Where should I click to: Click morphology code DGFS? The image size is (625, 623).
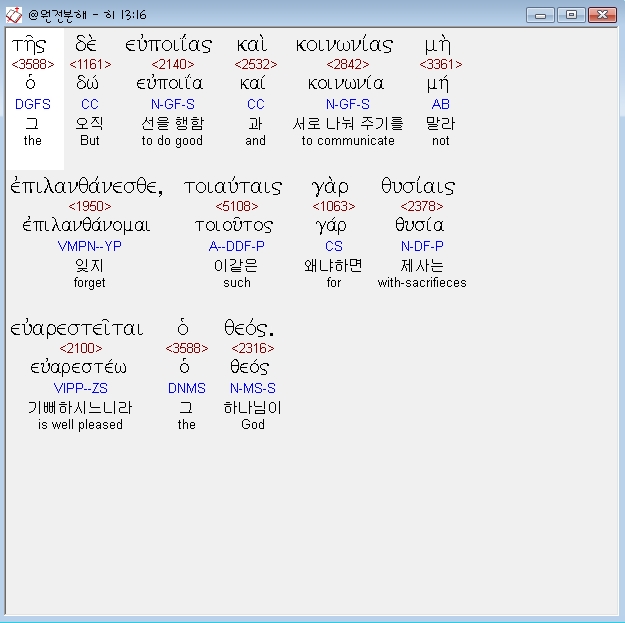pos(33,104)
